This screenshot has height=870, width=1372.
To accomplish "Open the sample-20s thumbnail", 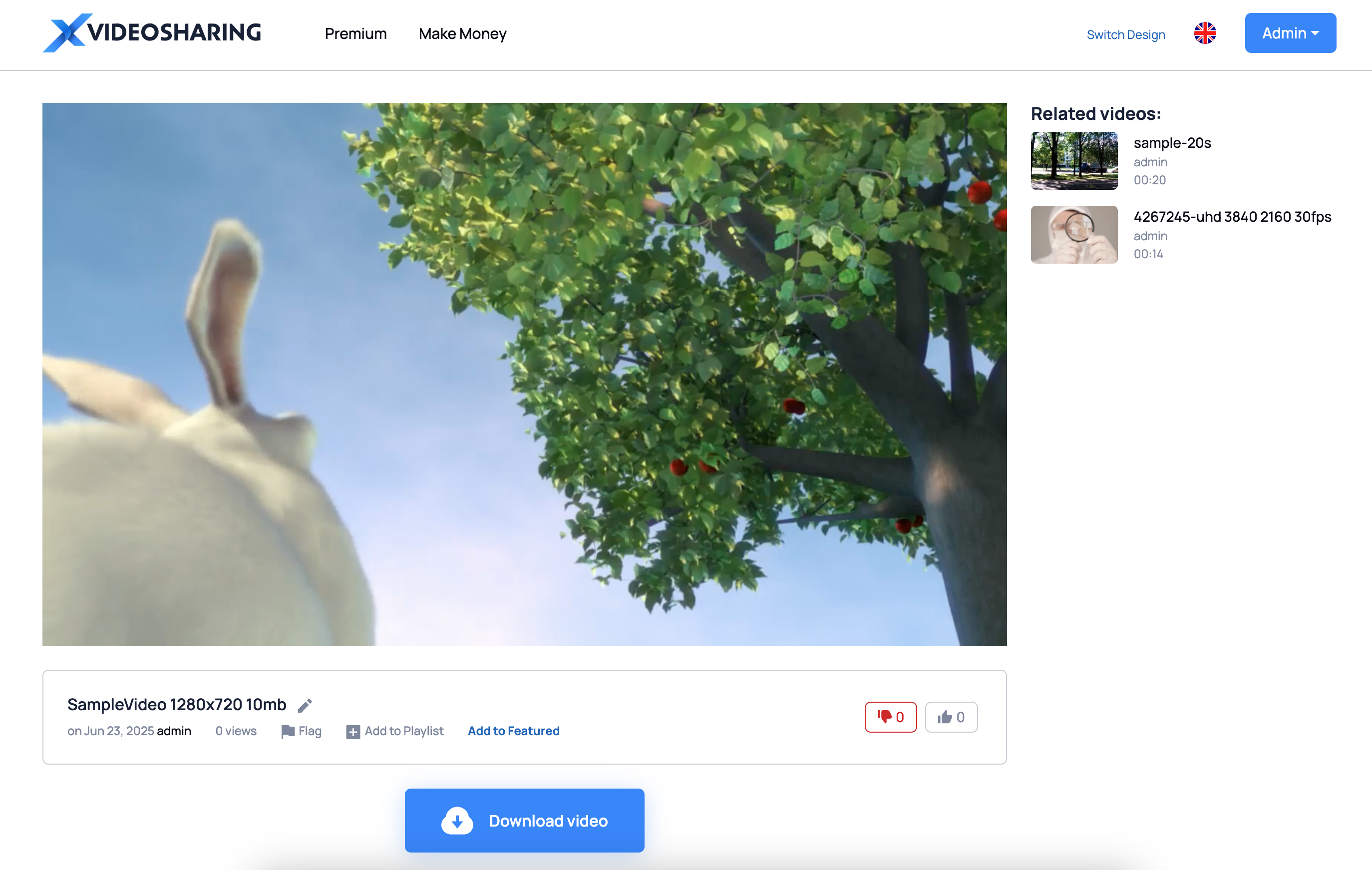I will (x=1074, y=161).
